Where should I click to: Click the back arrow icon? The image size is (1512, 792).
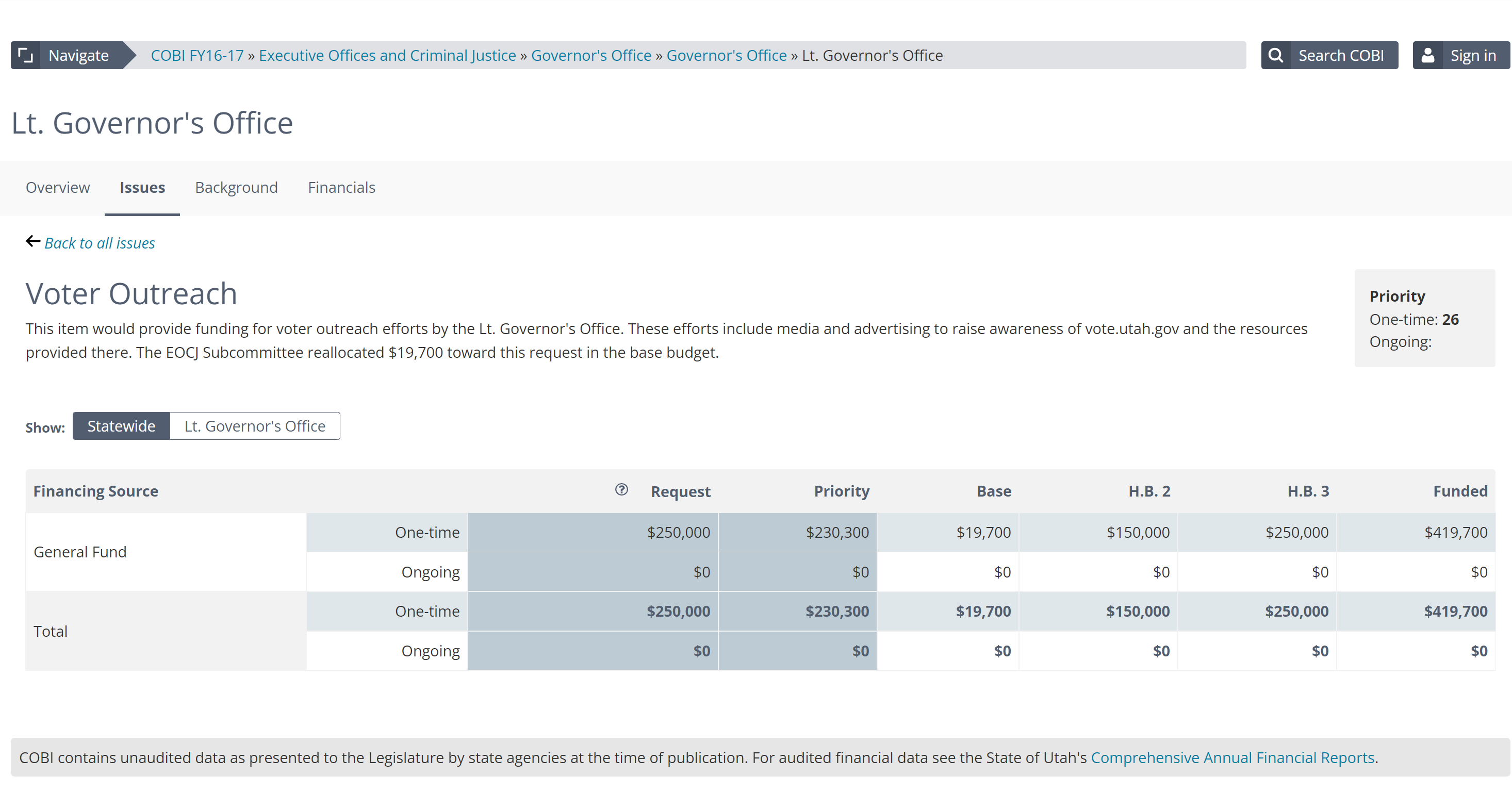33,241
